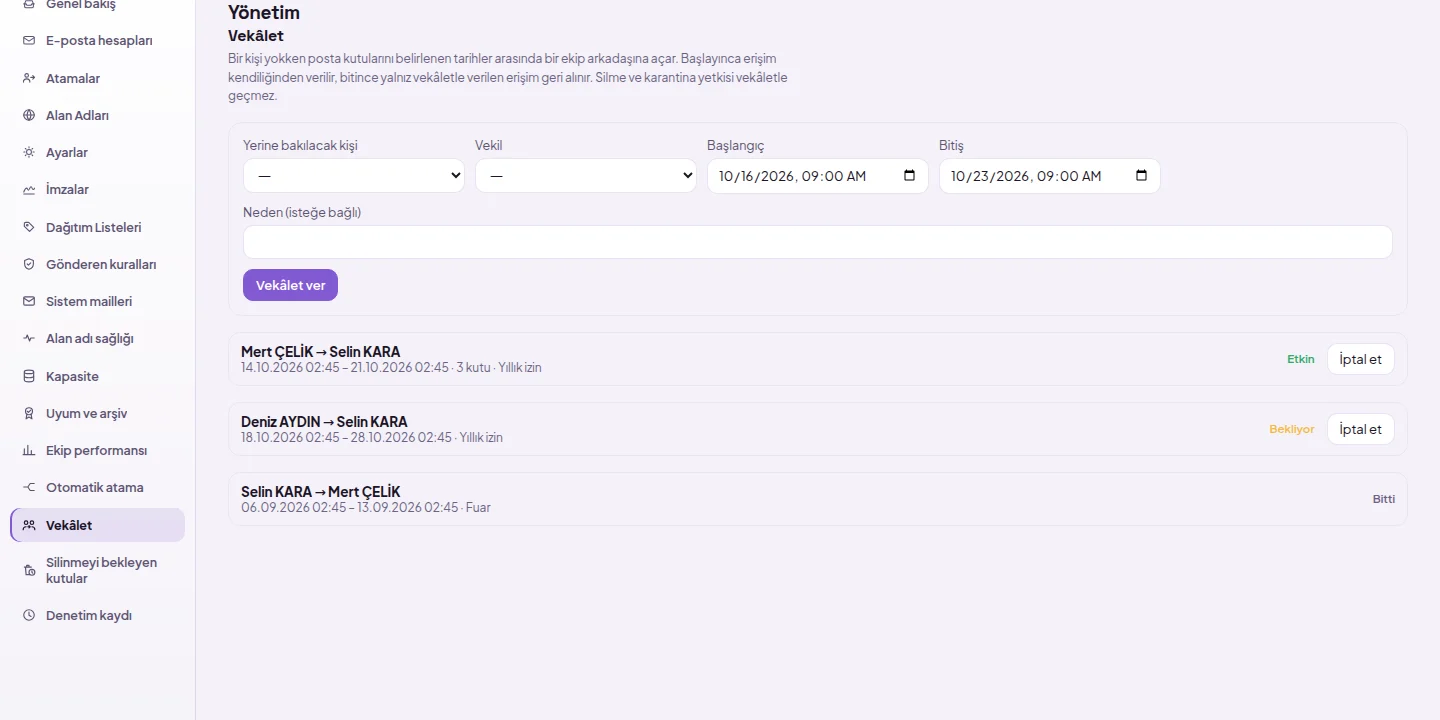Click the chart icon beside İmzalar

[x=29, y=190]
